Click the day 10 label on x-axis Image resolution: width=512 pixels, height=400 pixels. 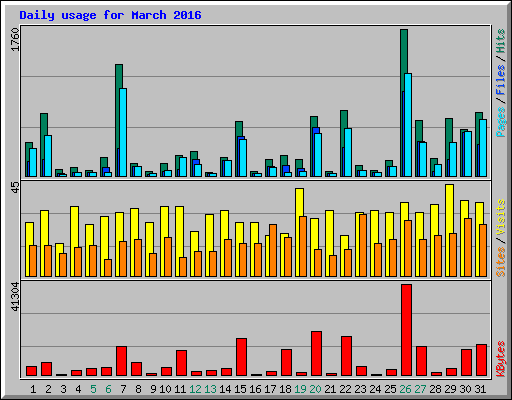(x=165, y=389)
